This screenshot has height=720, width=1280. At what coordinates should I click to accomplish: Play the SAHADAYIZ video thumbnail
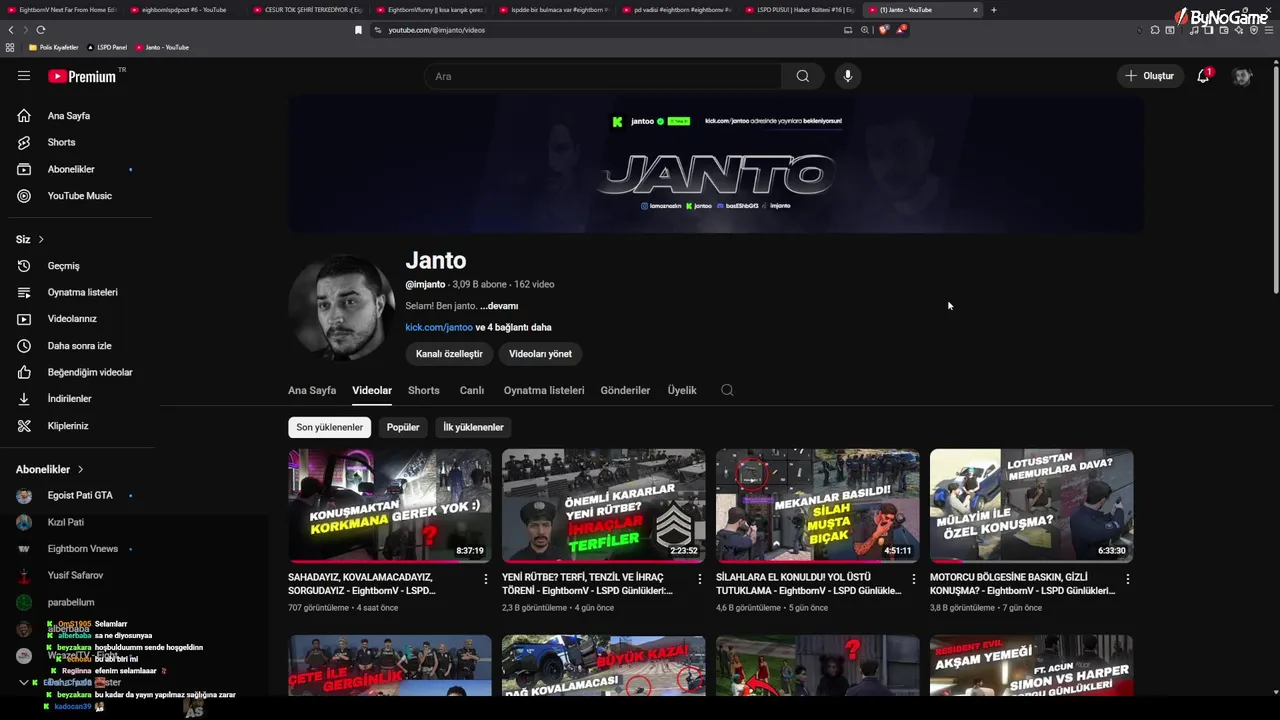click(x=390, y=505)
